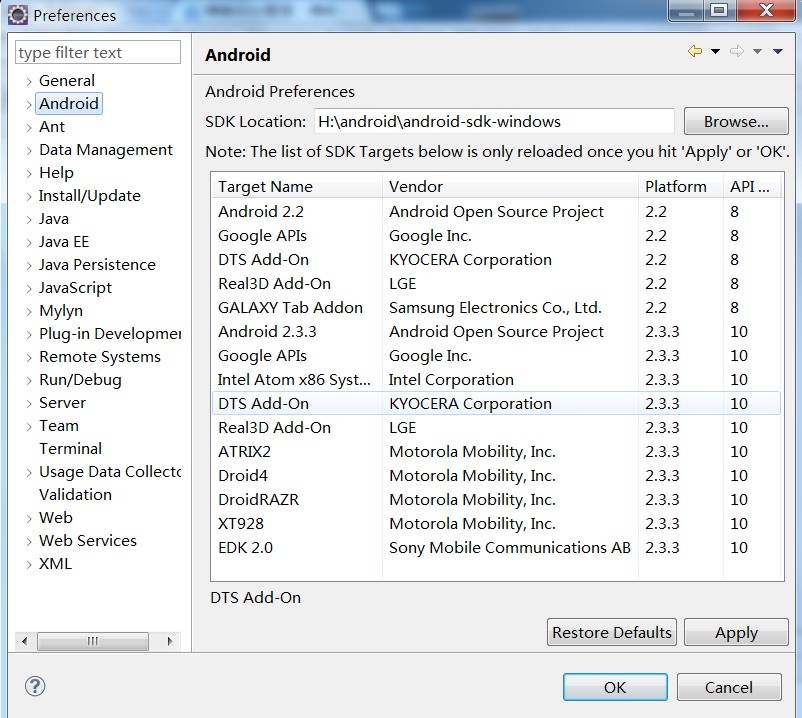This screenshot has height=718, width=802.
Task: Click the forward navigation arrow icon
Action: pyautogui.click(x=737, y=51)
